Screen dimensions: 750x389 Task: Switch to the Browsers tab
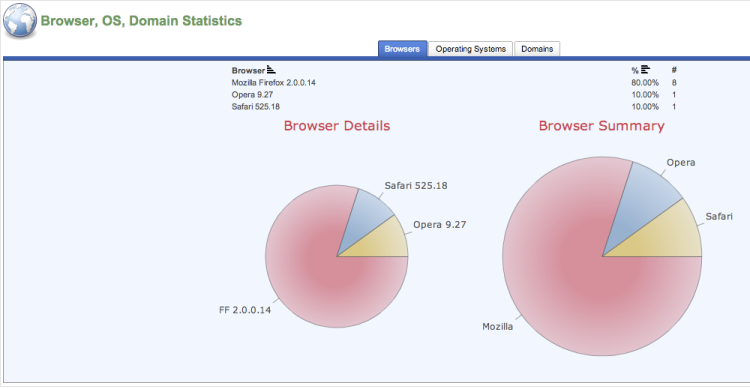pyautogui.click(x=402, y=49)
